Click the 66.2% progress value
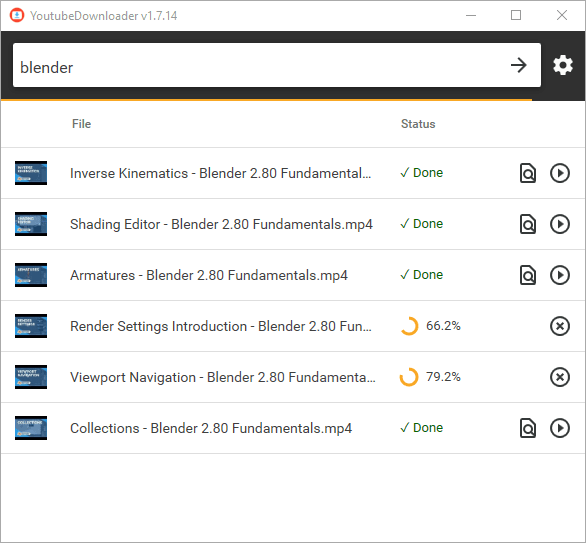The image size is (586, 543). (x=443, y=326)
